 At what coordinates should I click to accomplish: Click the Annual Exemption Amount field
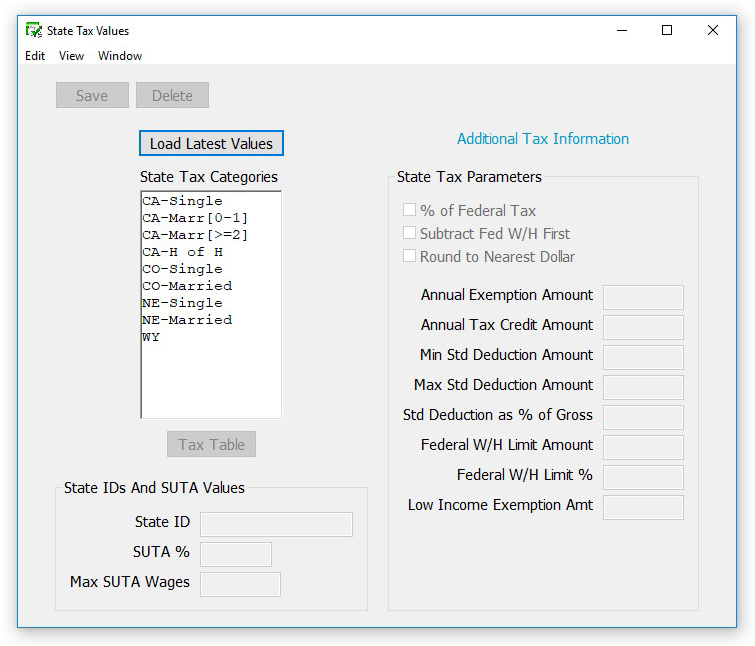(643, 297)
